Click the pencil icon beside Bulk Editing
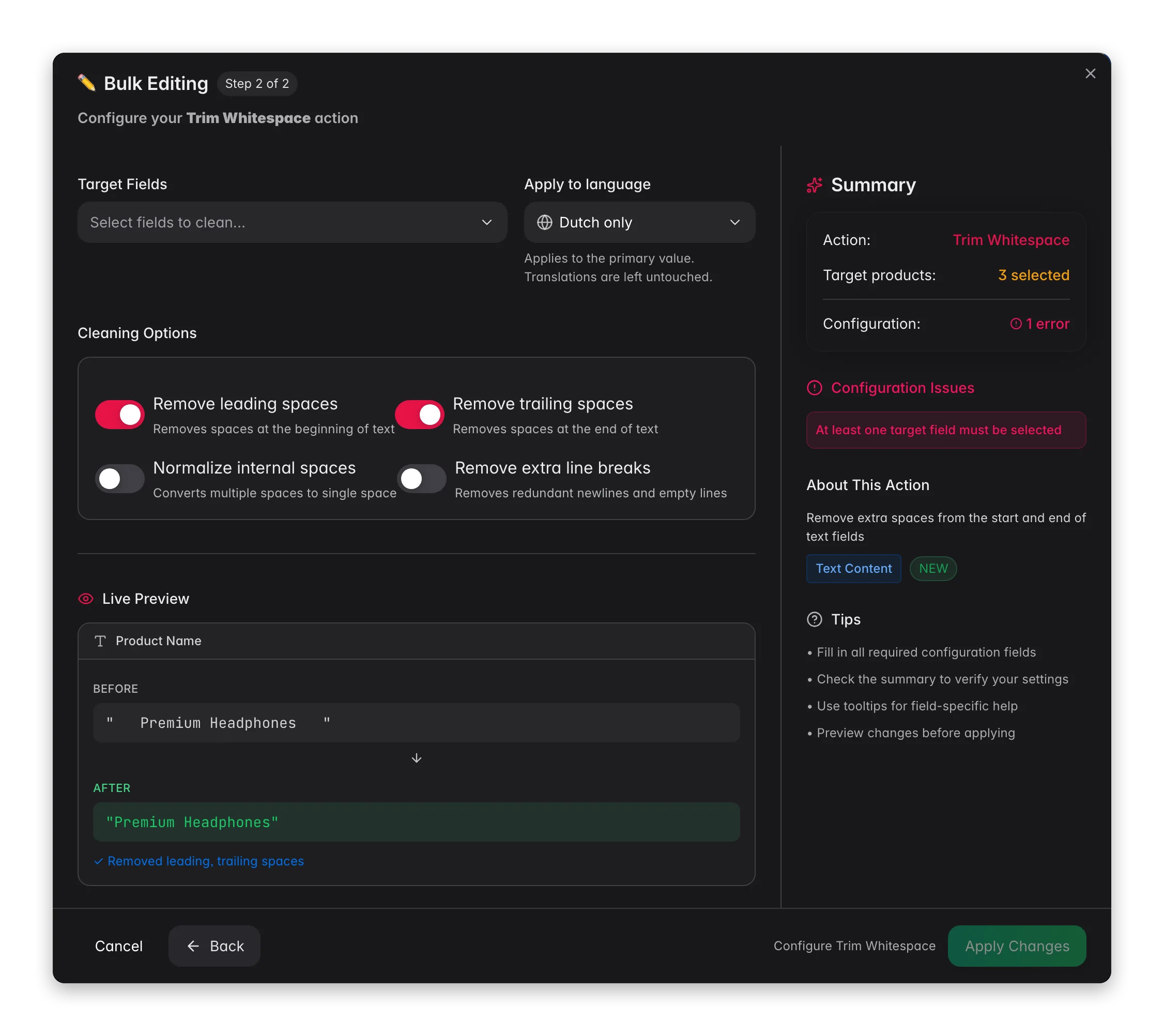The height and width of the screenshot is (1036, 1164). coord(86,83)
